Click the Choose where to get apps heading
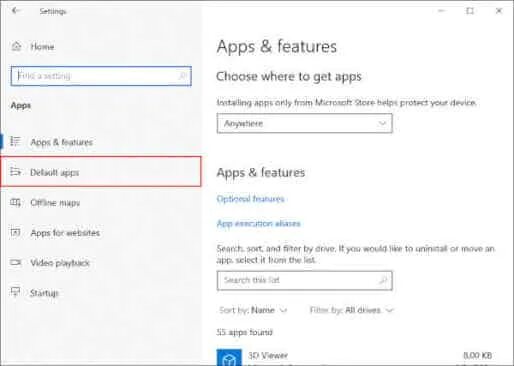 point(289,76)
